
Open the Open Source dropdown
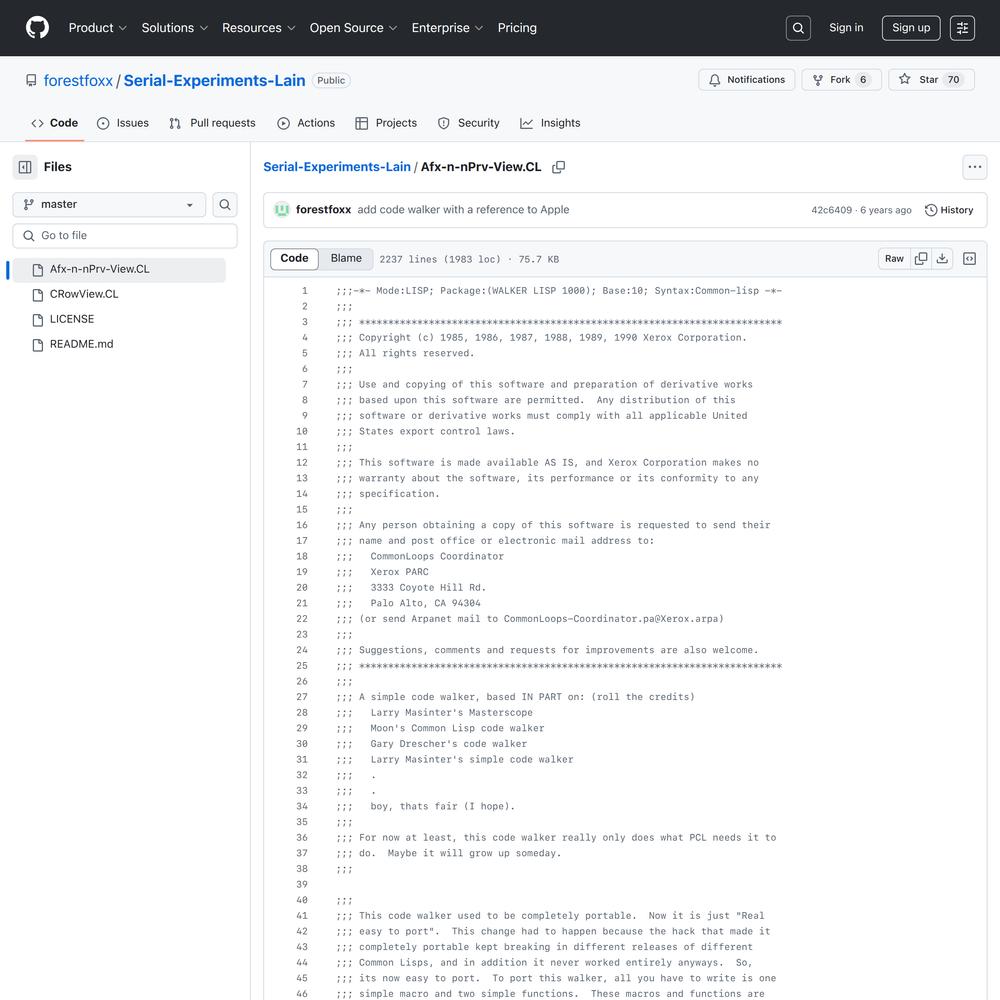[353, 28]
